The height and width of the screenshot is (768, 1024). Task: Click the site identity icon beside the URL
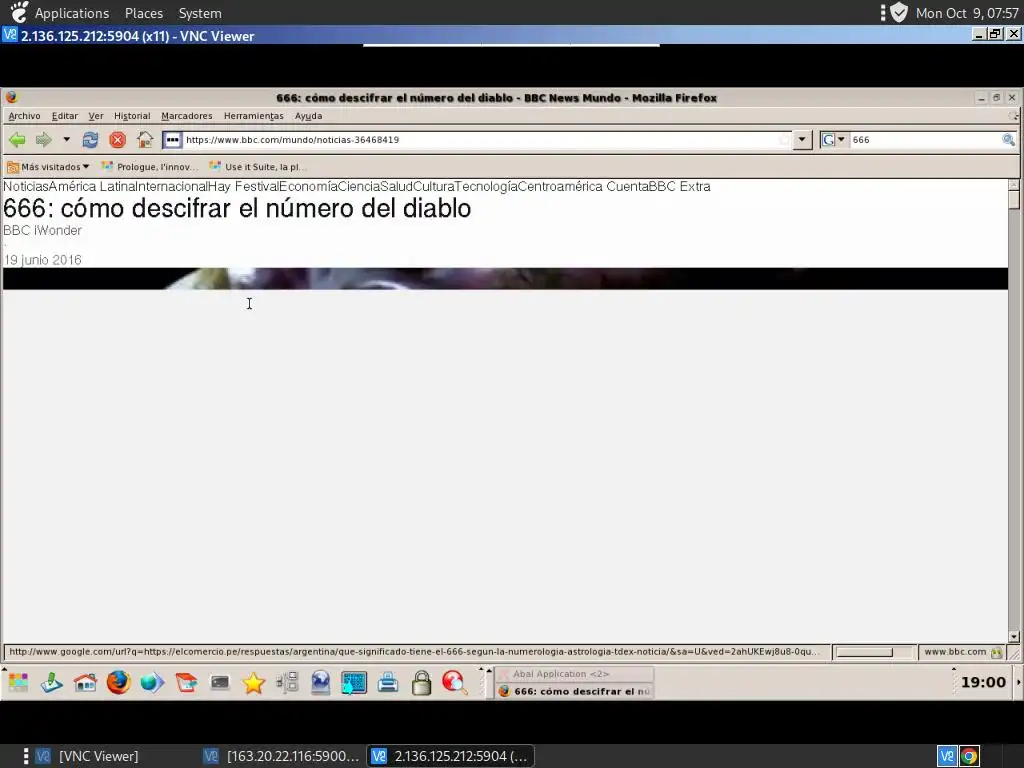tap(172, 140)
